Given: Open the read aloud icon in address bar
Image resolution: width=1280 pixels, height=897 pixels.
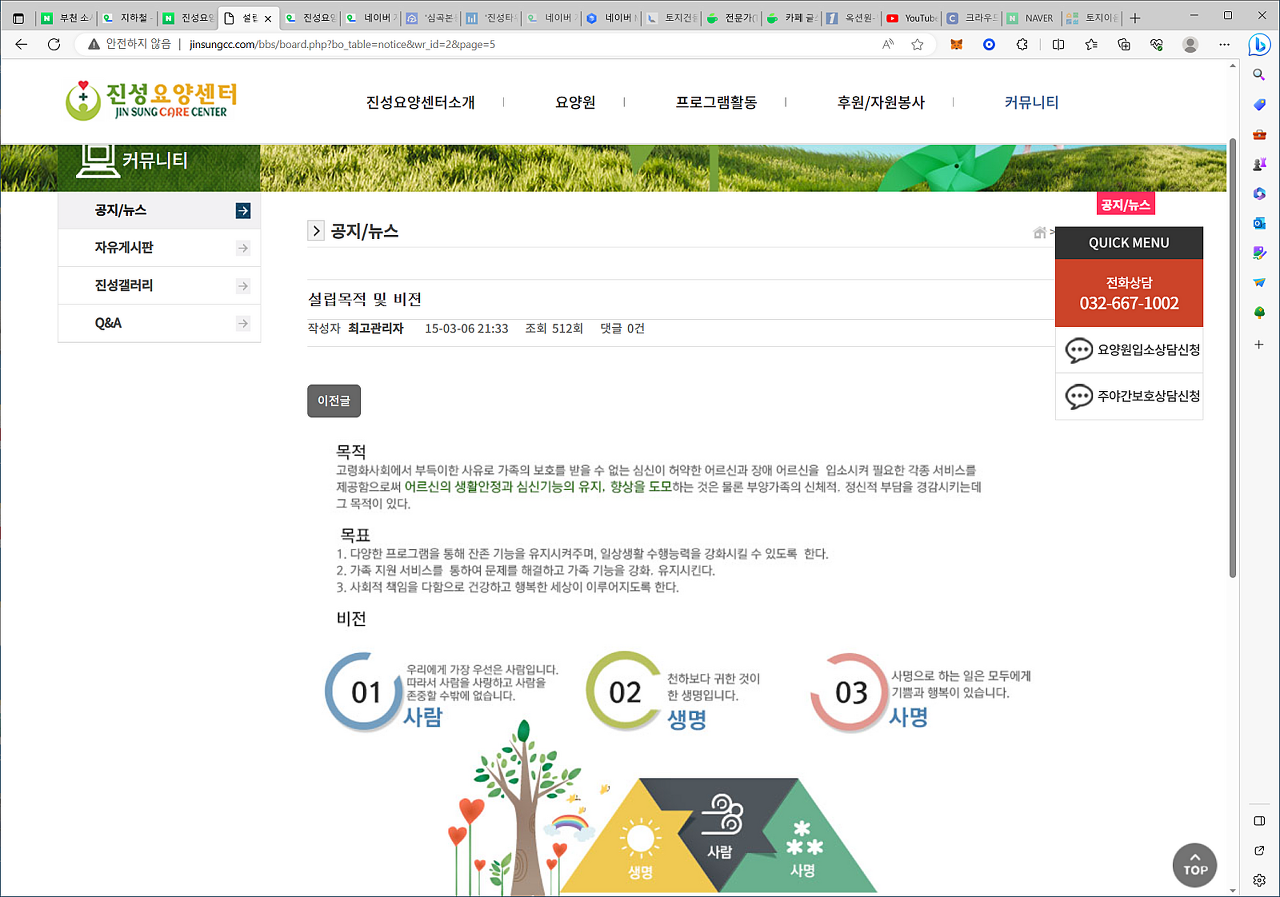Looking at the screenshot, I should [x=888, y=44].
